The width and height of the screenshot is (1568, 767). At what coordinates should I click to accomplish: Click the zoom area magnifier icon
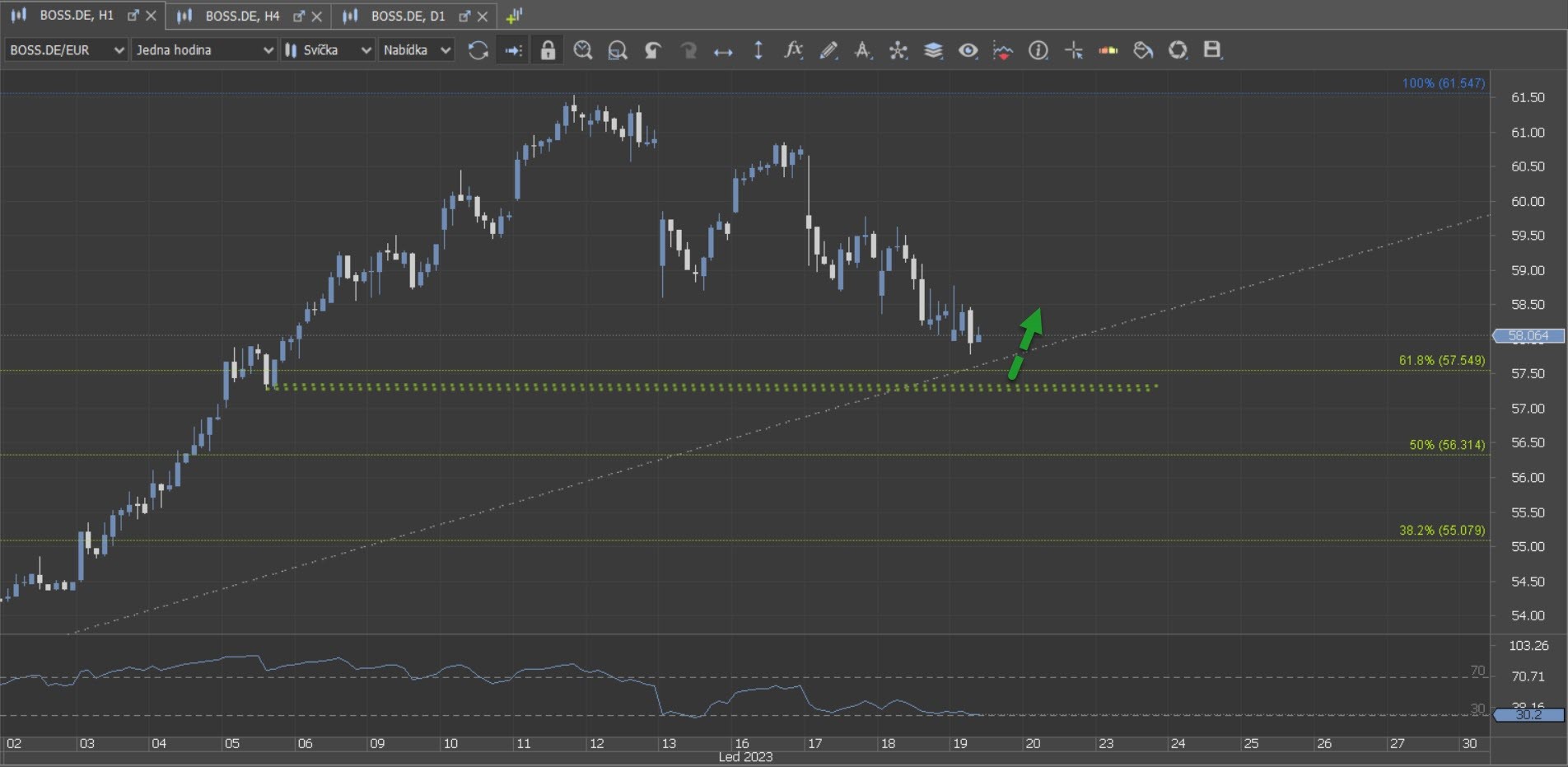pos(618,50)
